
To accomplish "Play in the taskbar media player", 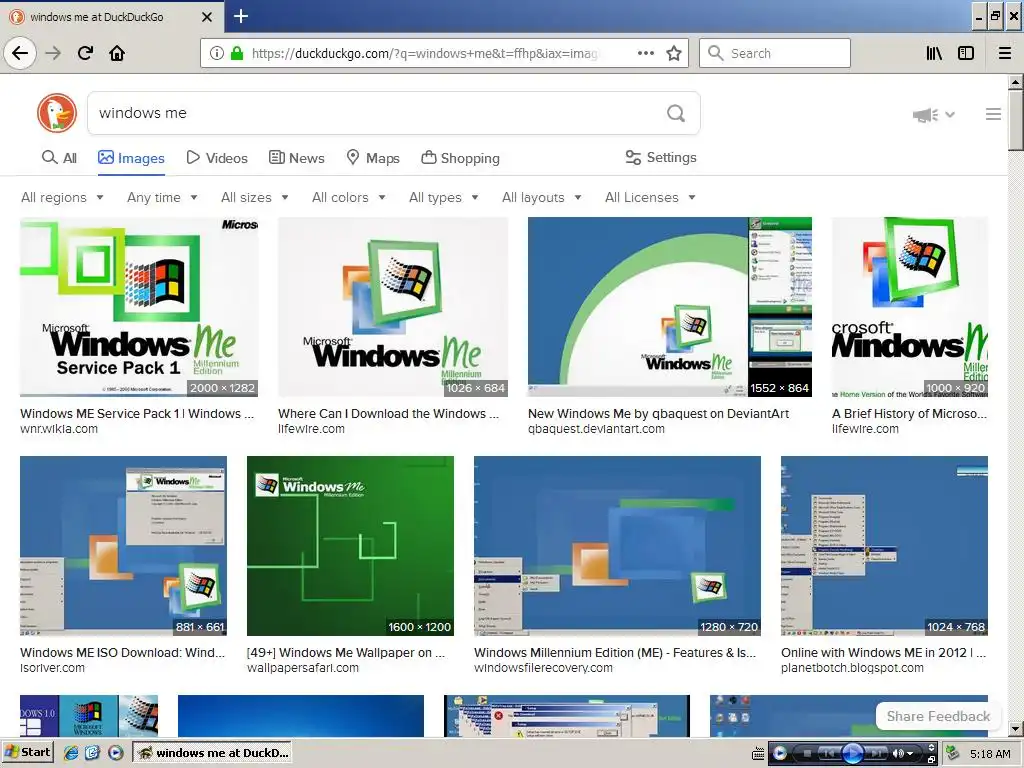I will 852,753.
